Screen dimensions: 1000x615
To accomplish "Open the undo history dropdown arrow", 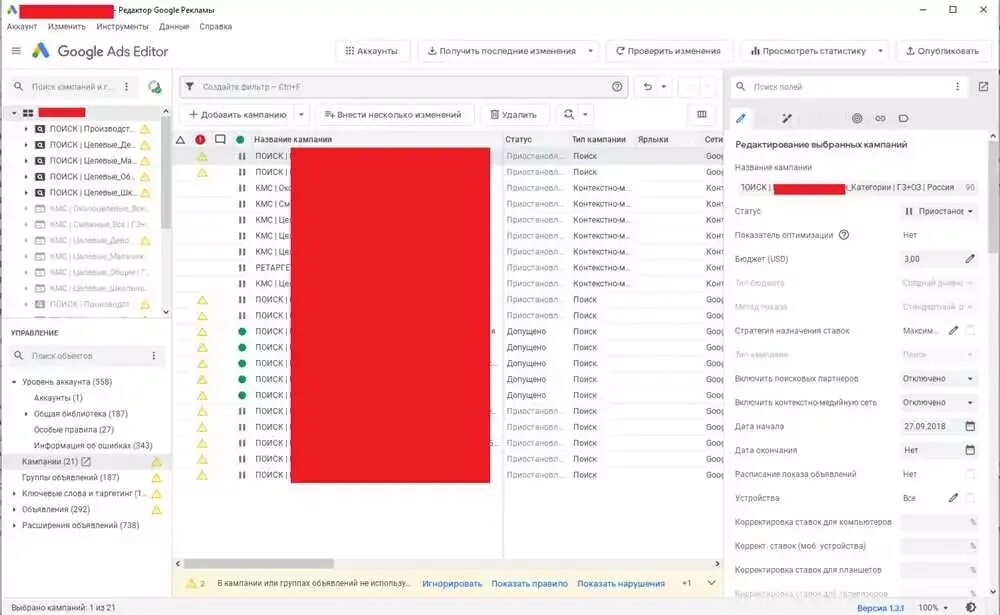I will point(663,86).
